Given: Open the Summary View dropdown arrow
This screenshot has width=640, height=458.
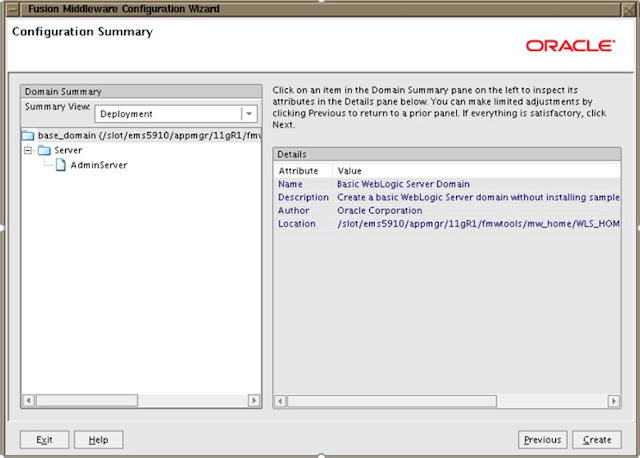Looking at the screenshot, I should (249, 114).
